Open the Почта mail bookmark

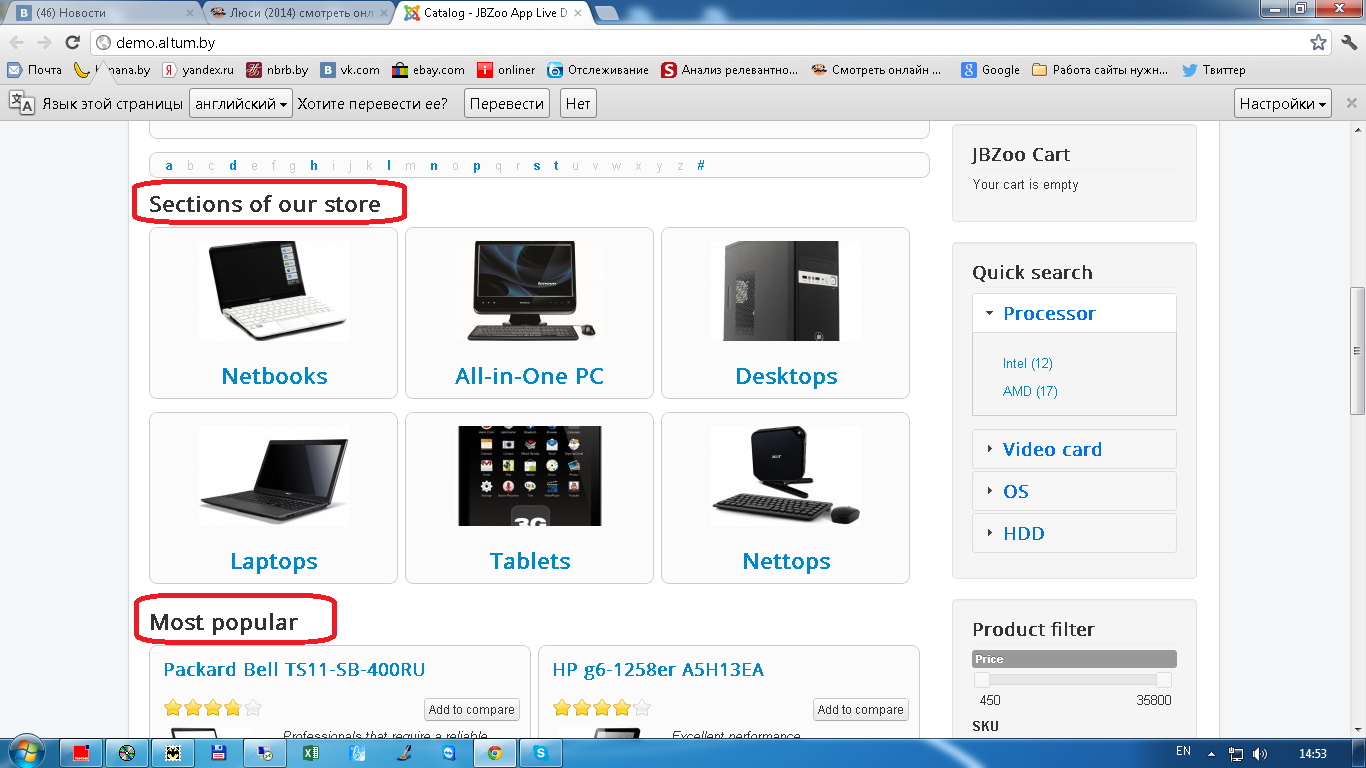point(35,70)
